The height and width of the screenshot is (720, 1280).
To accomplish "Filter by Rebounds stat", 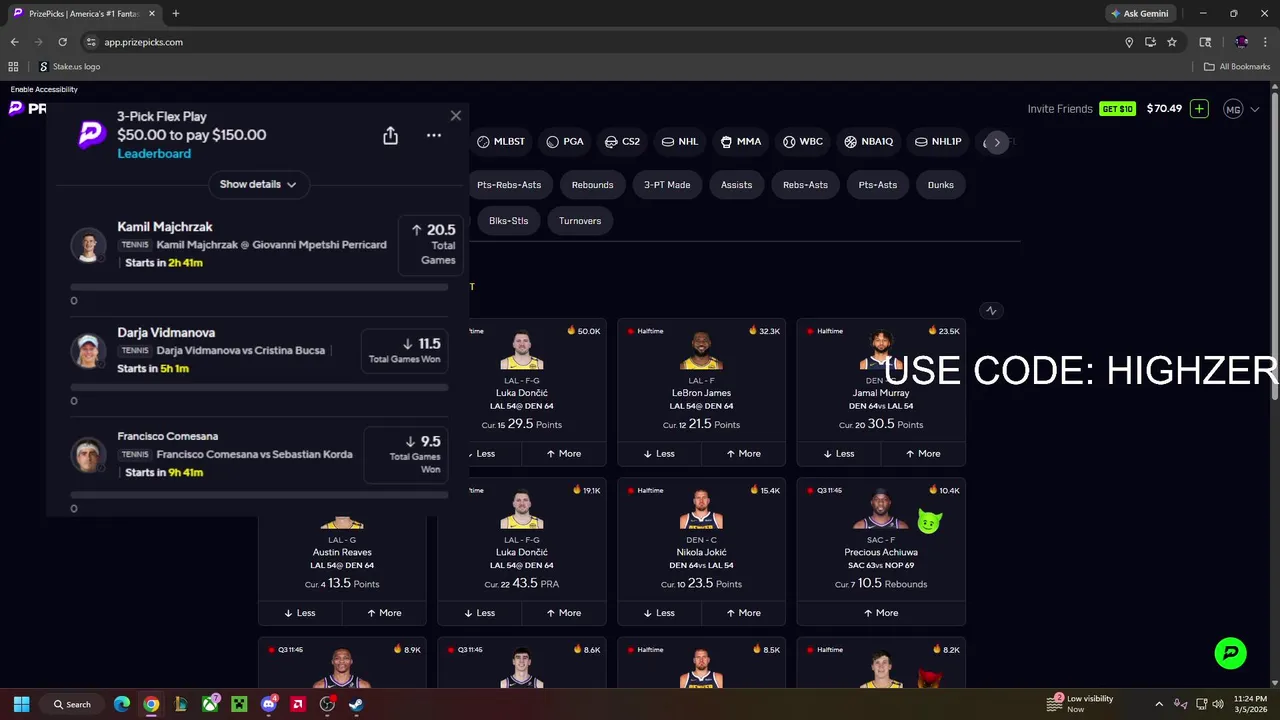I will pos(592,185).
